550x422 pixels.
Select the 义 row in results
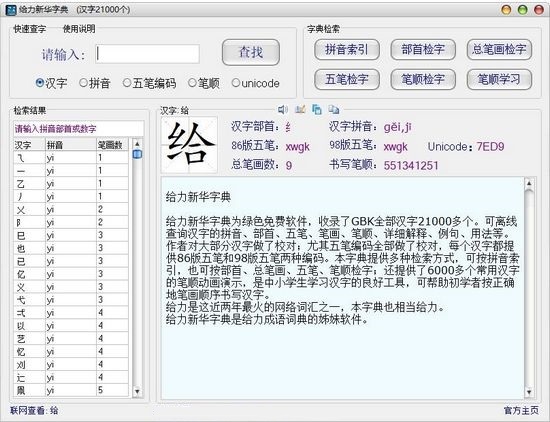[x=71, y=287]
